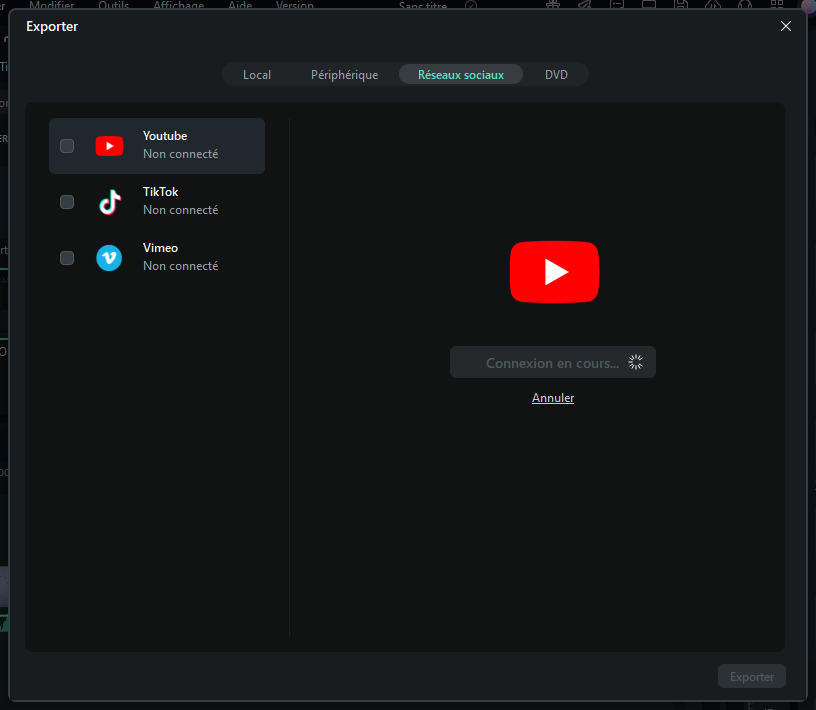
Task: Click the TikTok logo icon
Action: [110, 202]
